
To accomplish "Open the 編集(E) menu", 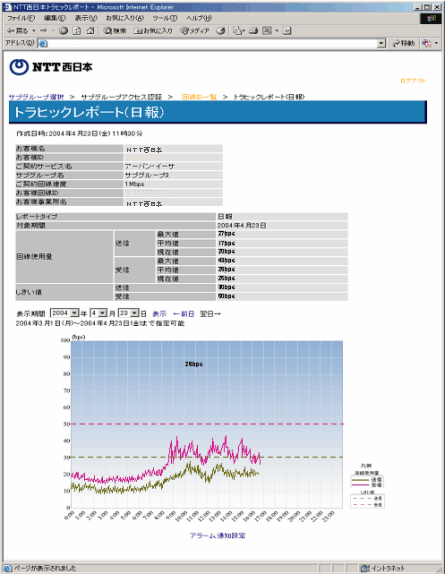I will tap(55, 18).
